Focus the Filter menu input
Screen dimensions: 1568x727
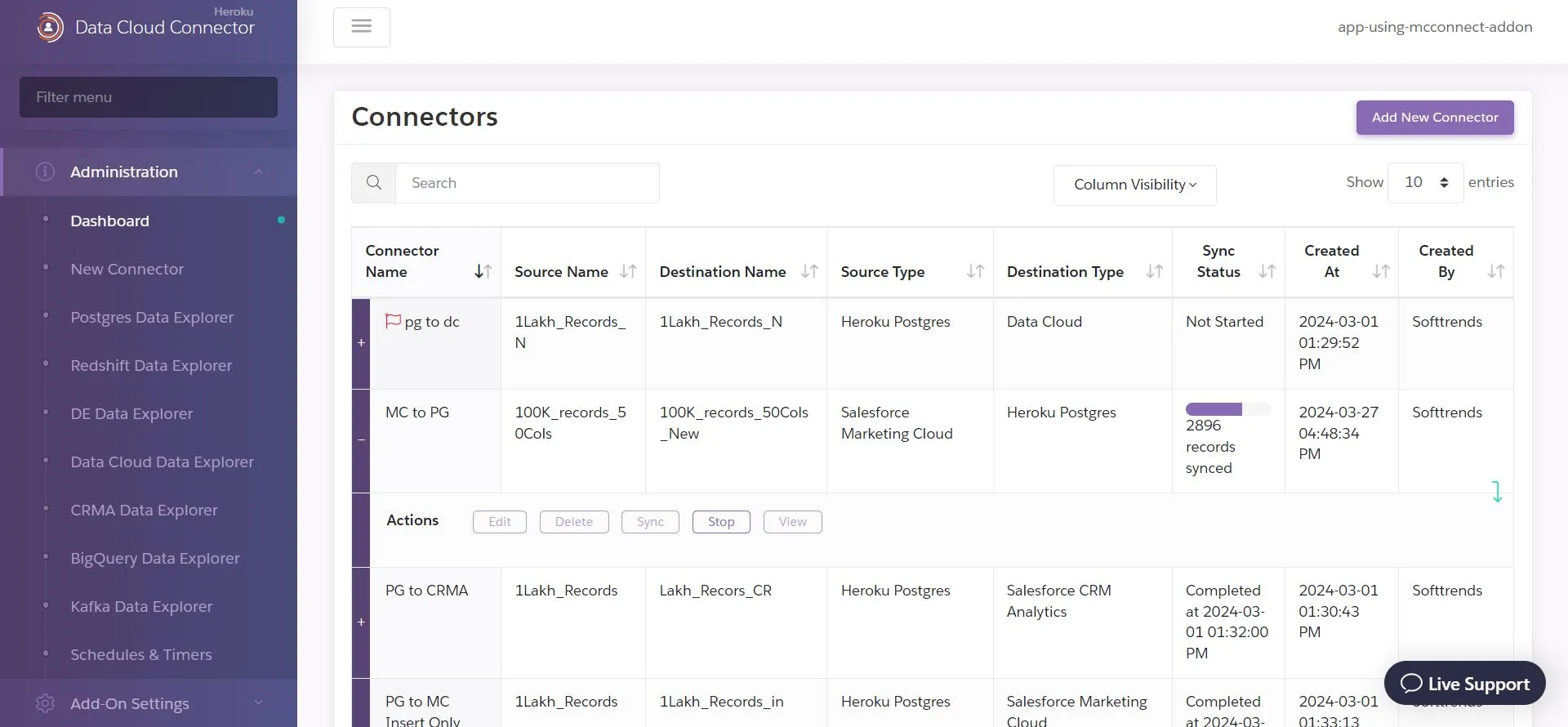tap(149, 97)
